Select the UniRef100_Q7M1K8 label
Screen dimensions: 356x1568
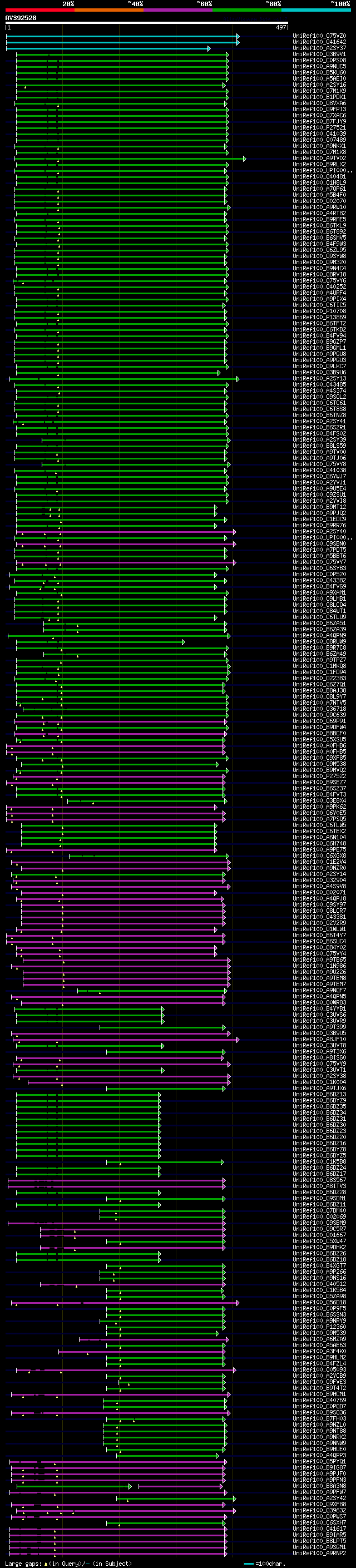319,152
